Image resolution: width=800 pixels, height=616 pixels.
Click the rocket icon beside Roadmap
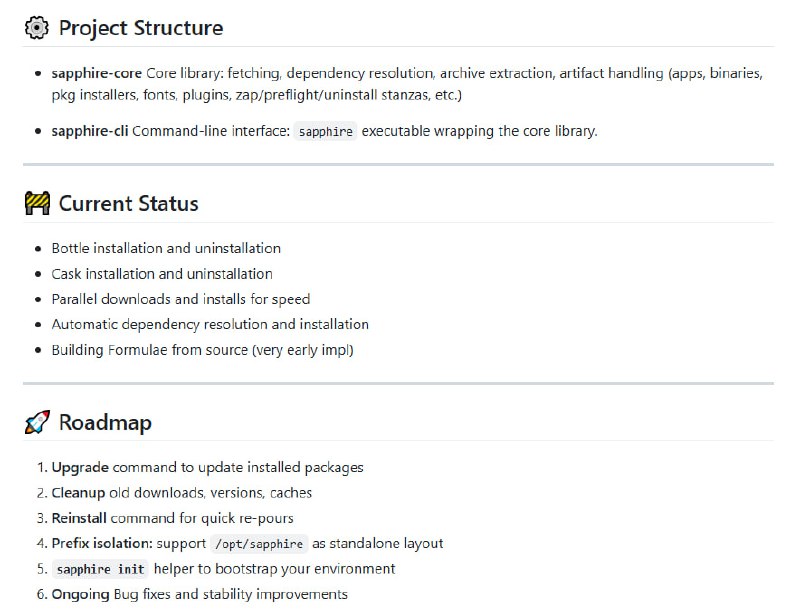tap(36, 423)
